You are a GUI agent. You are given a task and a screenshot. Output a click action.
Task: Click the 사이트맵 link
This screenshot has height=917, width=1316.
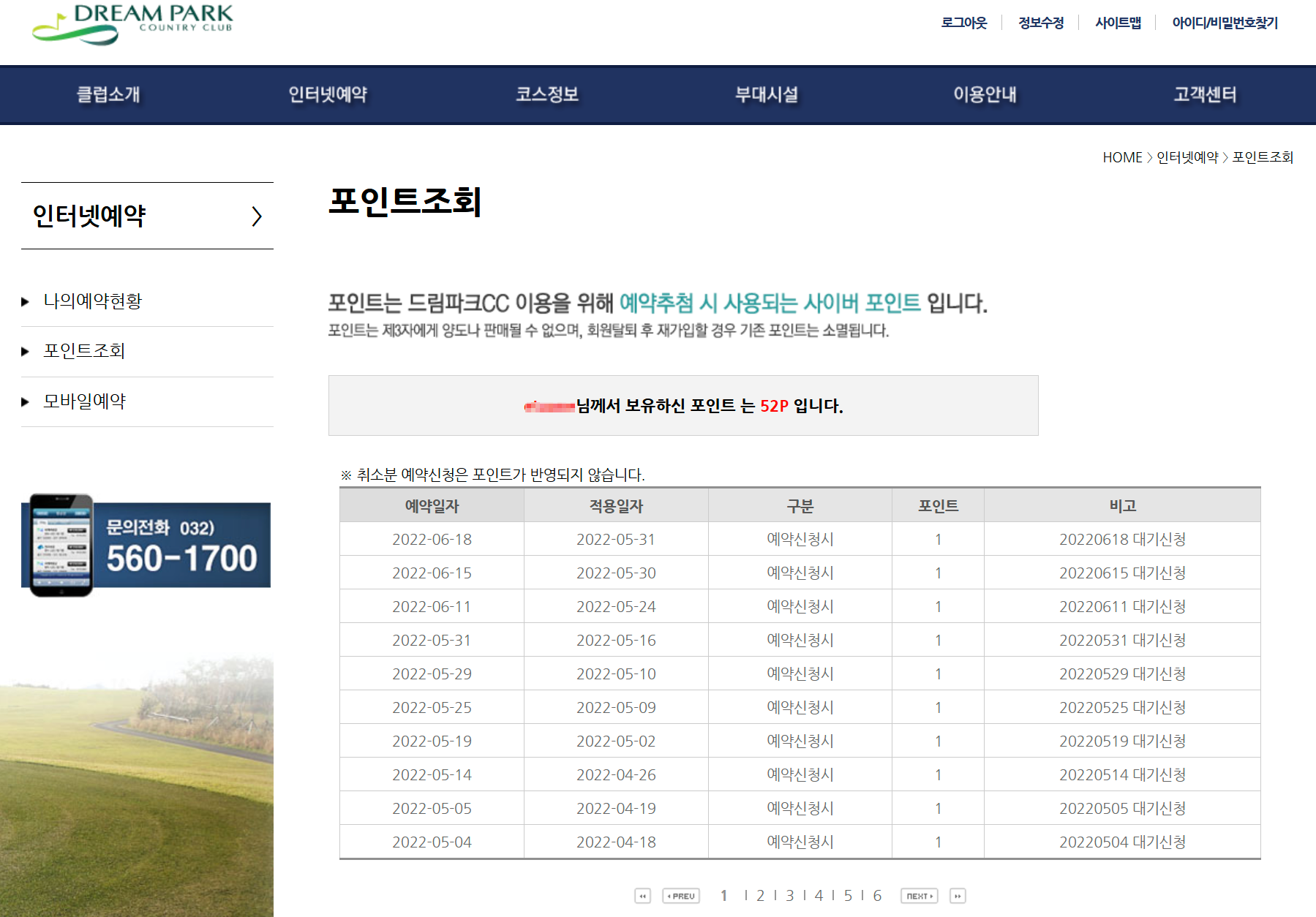pos(1118,23)
